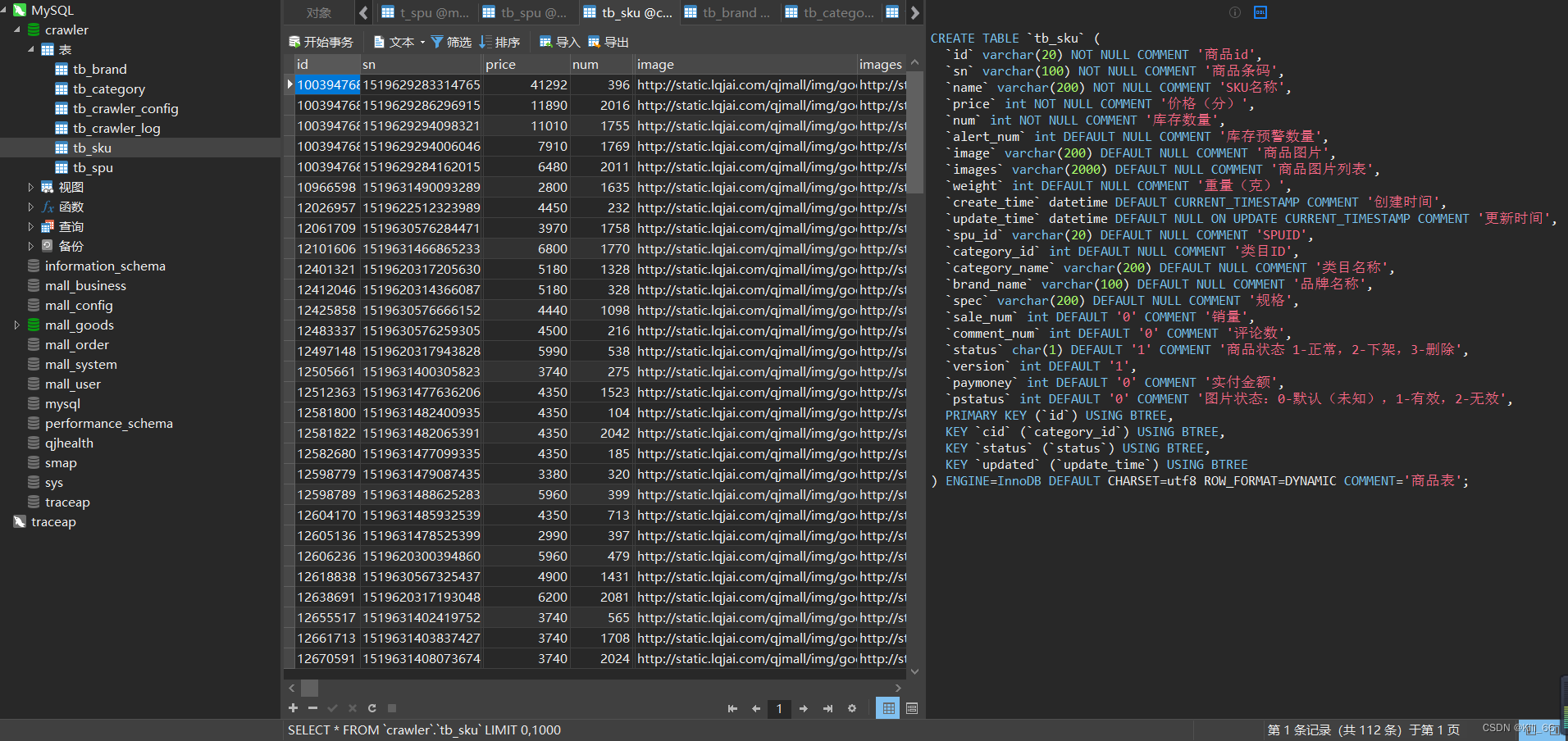Add a new record with the plus icon
Viewport: 1568px width, 741px height.
(293, 708)
